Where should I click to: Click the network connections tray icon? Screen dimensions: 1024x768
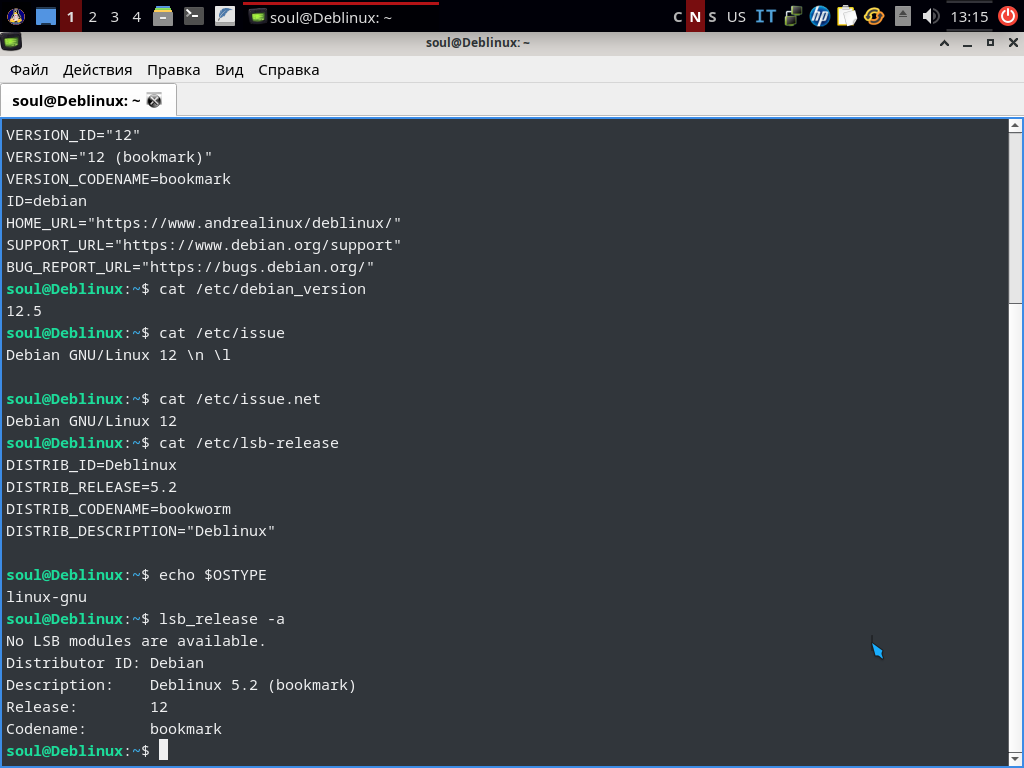793,16
